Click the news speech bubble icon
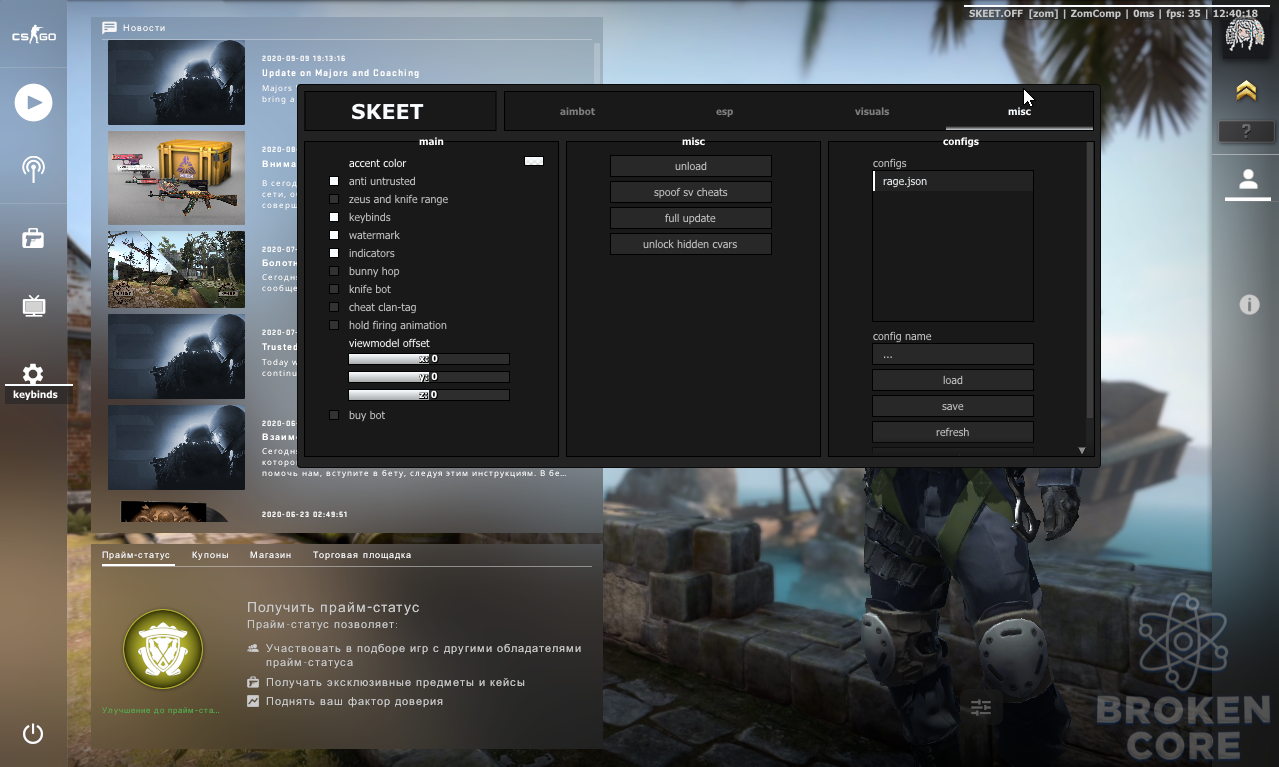 click(x=109, y=28)
